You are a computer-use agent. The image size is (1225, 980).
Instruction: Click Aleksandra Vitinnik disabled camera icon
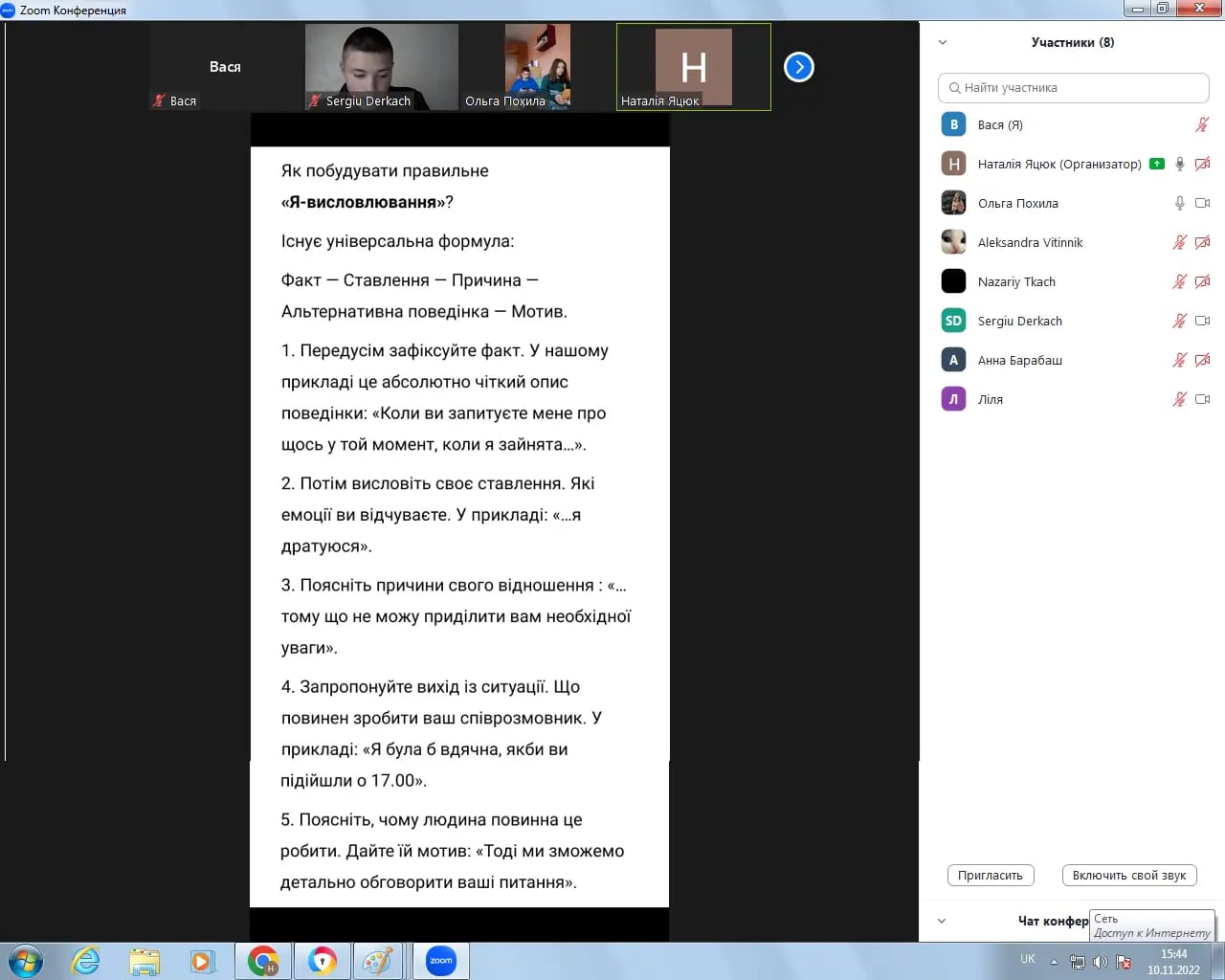coord(1203,242)
